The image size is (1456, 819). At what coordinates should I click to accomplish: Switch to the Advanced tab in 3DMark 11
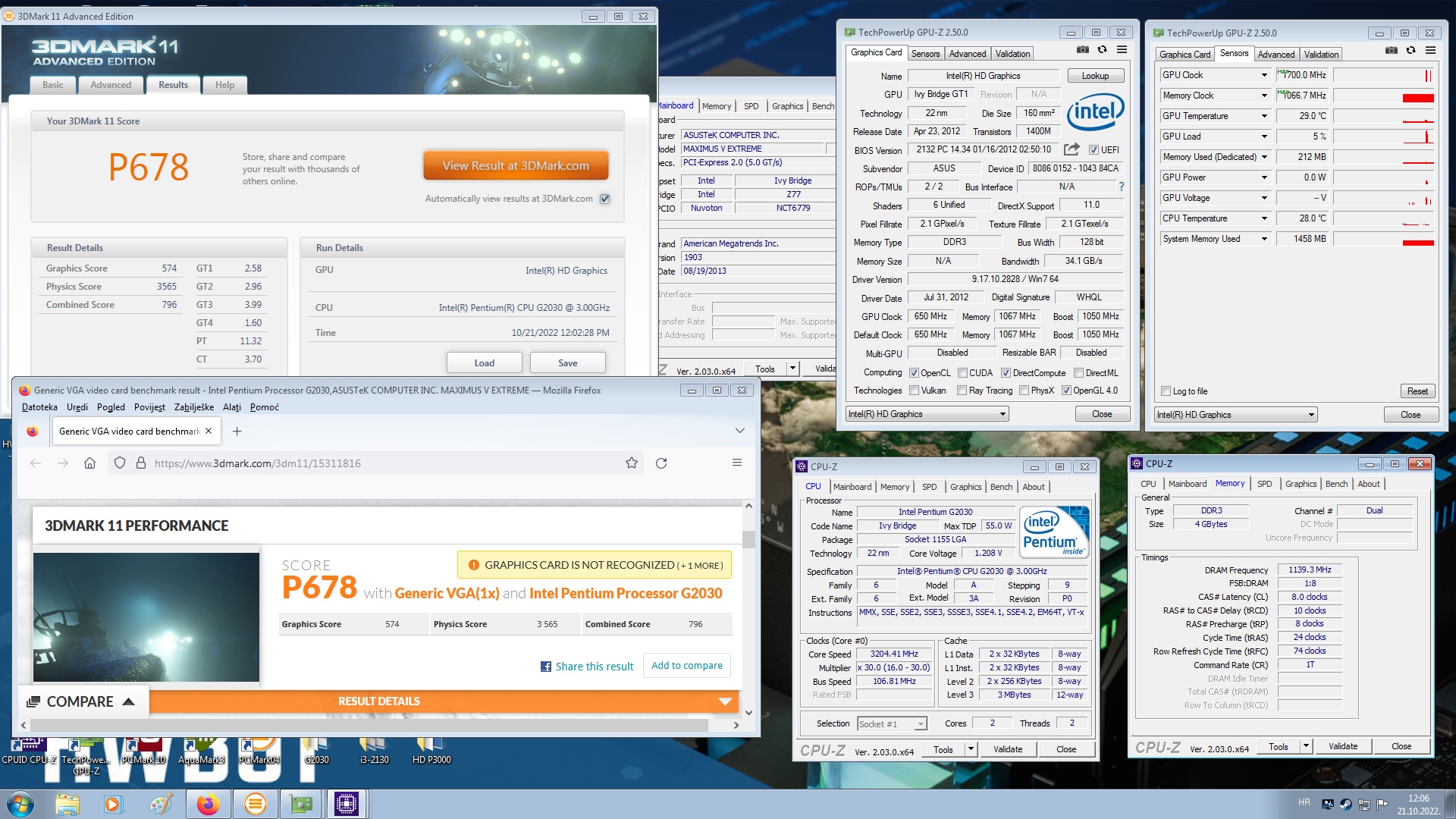tap(111, 85)
